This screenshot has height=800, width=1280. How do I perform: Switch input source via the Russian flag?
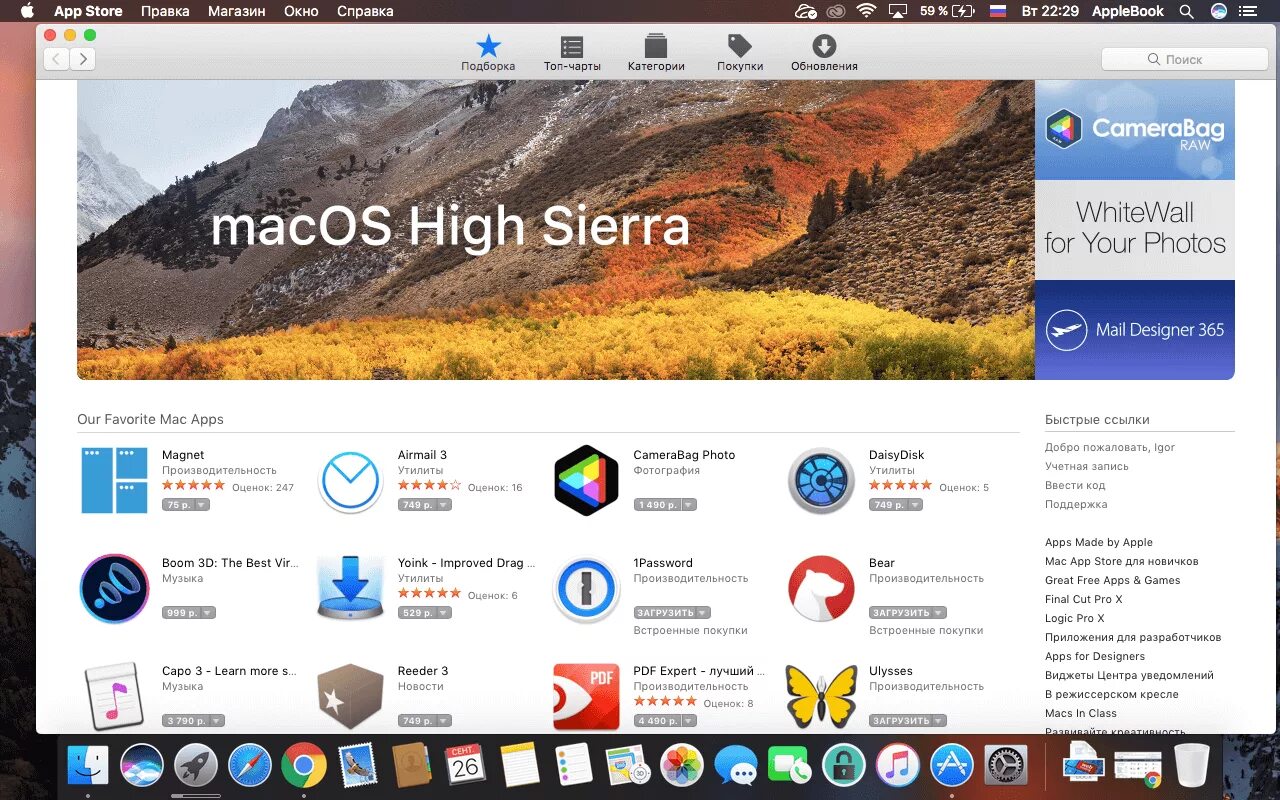coord(997,11)
